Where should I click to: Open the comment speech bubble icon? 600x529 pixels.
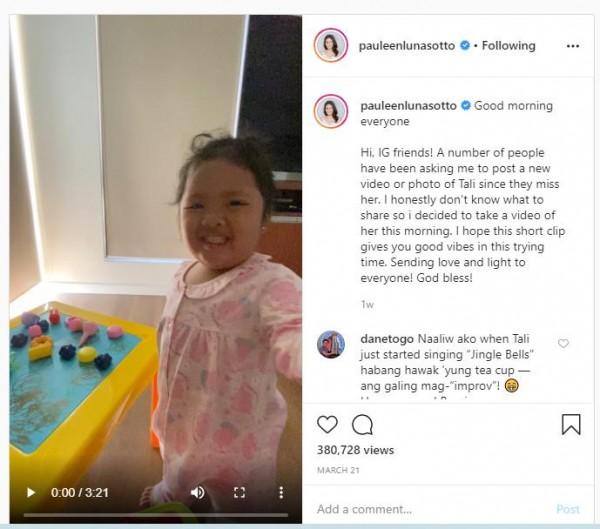362,425
